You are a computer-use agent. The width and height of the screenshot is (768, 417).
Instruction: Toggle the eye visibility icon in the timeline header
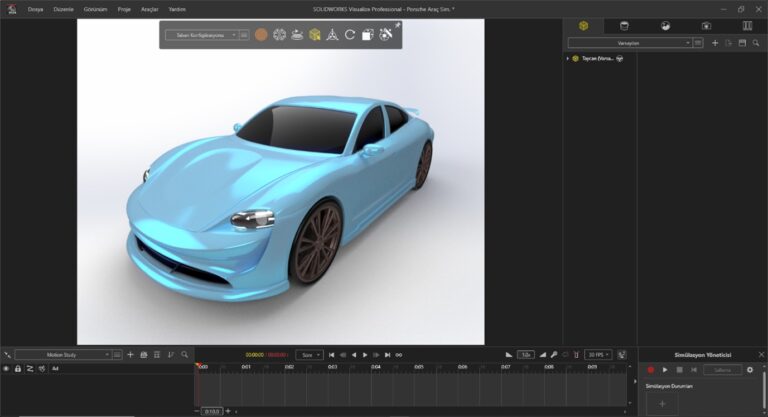[6, 368]
